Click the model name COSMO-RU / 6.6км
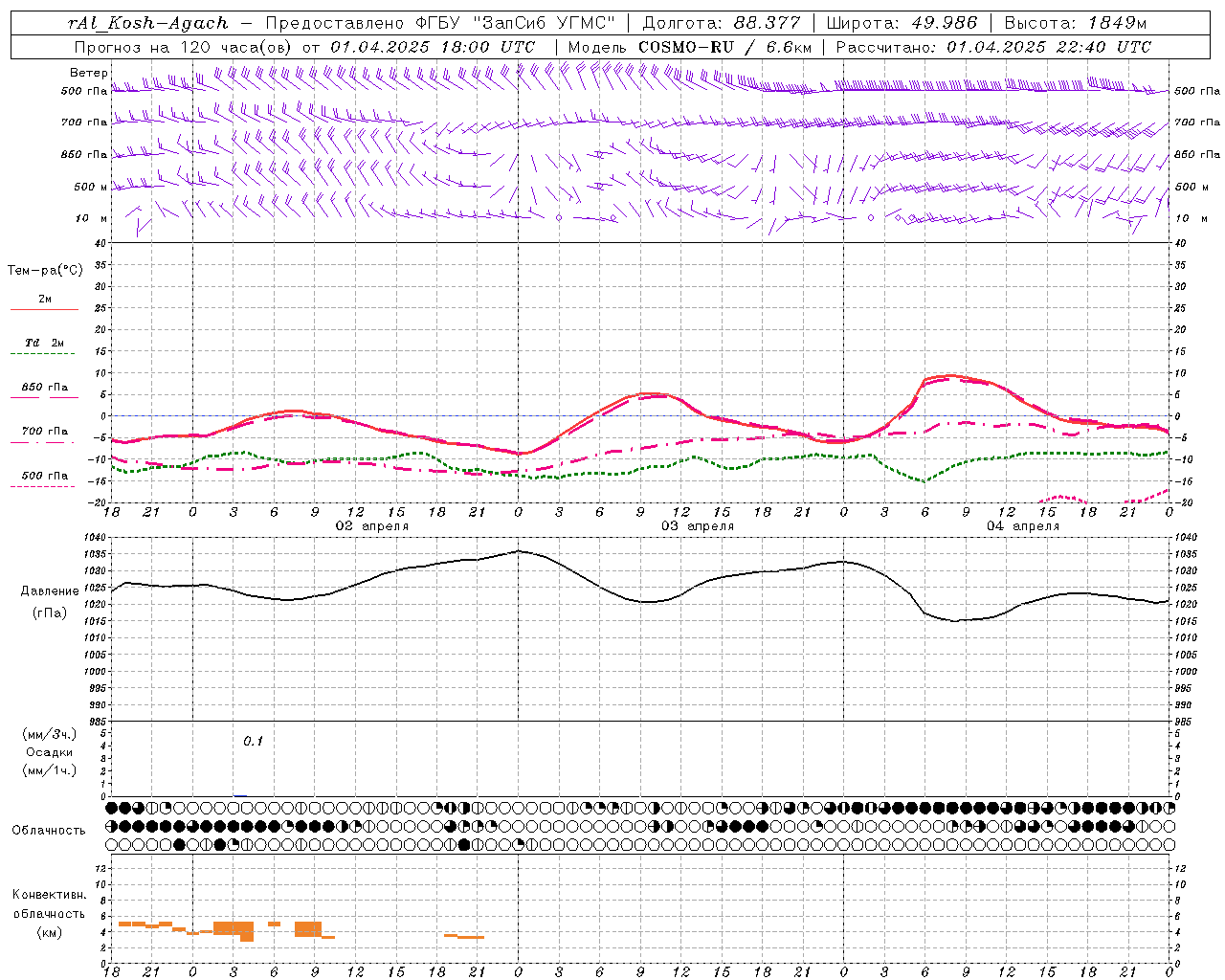Viewport: 1225px width, 980px height. coord(724,47)
